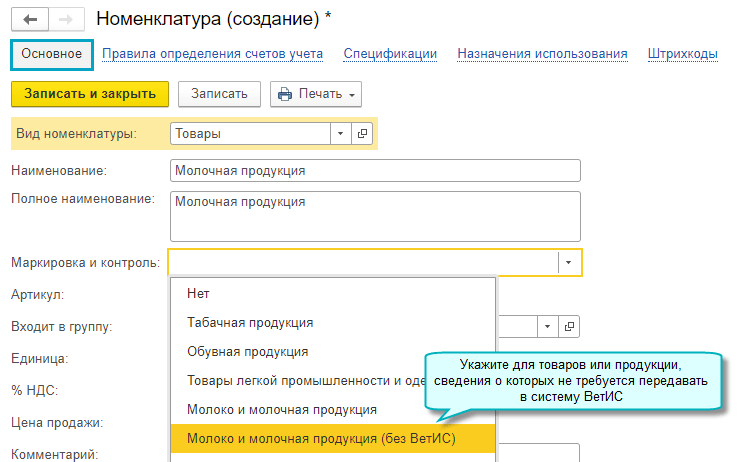The image size is (743, 462).
Task: Select Нет in the dropdown list
Action: pyautogui.click(x=198, y=294)
